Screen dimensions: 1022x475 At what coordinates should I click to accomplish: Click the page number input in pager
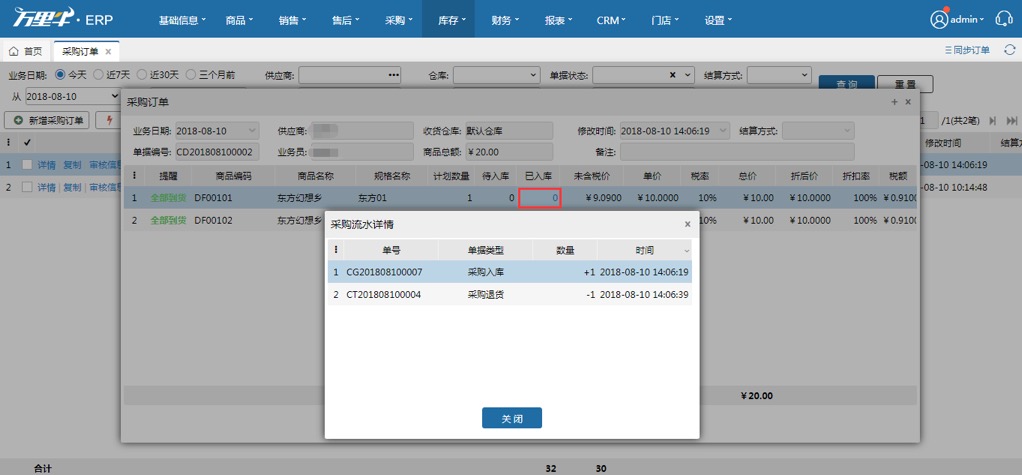pyautogui.click(x=928, y=121)
